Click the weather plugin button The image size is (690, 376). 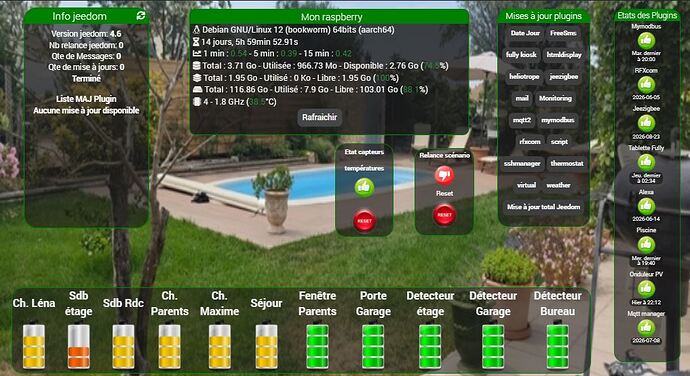click(x=558, y=185)
